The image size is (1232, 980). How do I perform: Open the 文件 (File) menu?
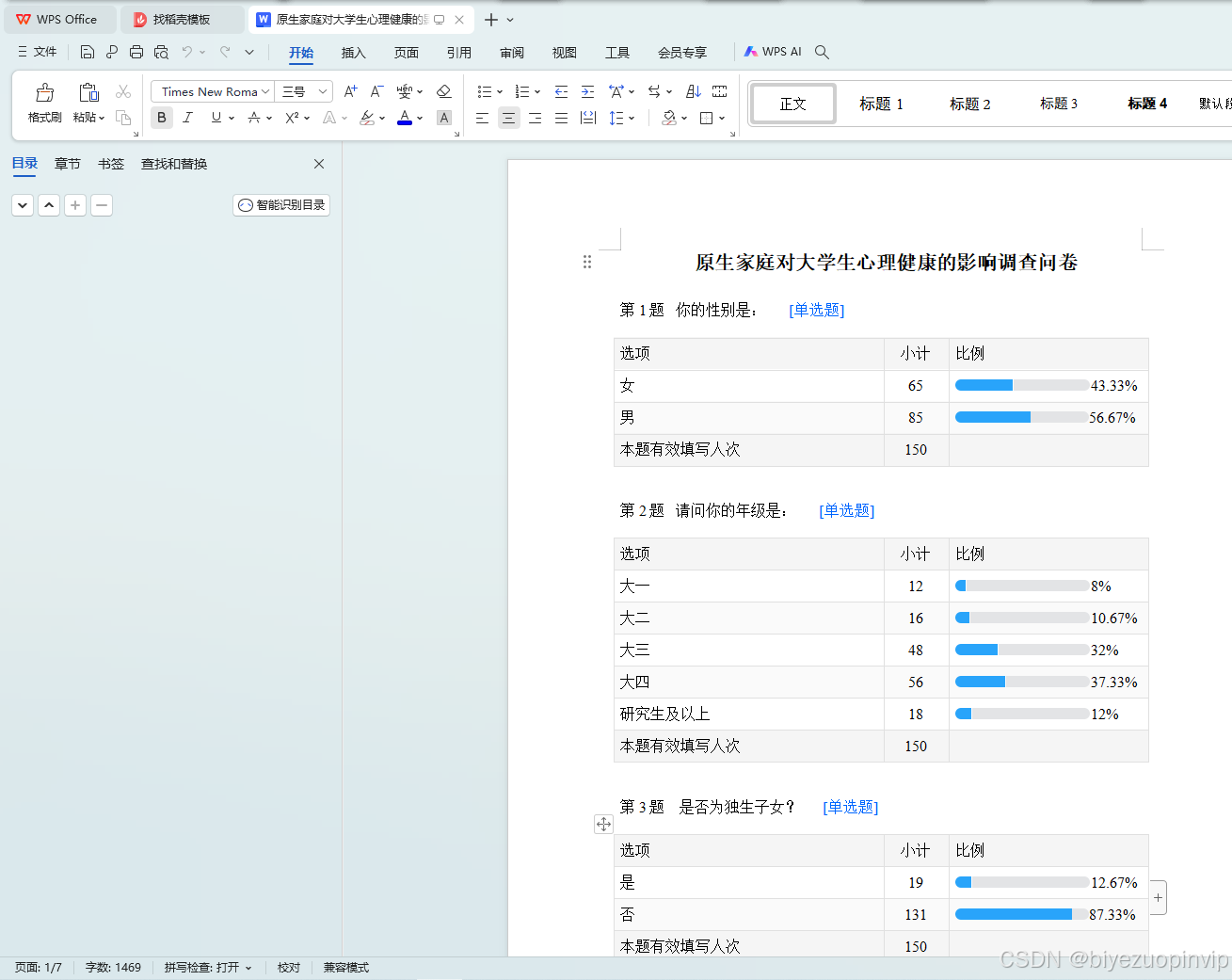[x=37, y=52]
